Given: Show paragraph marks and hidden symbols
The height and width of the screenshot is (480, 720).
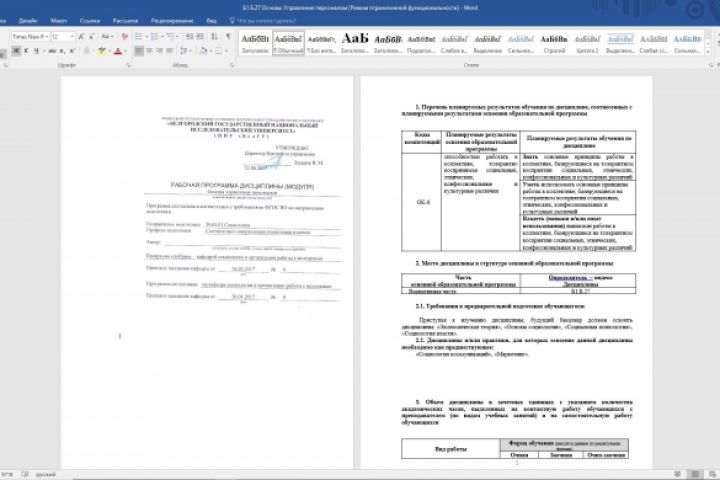Looking at the screenshot, I should [228, 36].
